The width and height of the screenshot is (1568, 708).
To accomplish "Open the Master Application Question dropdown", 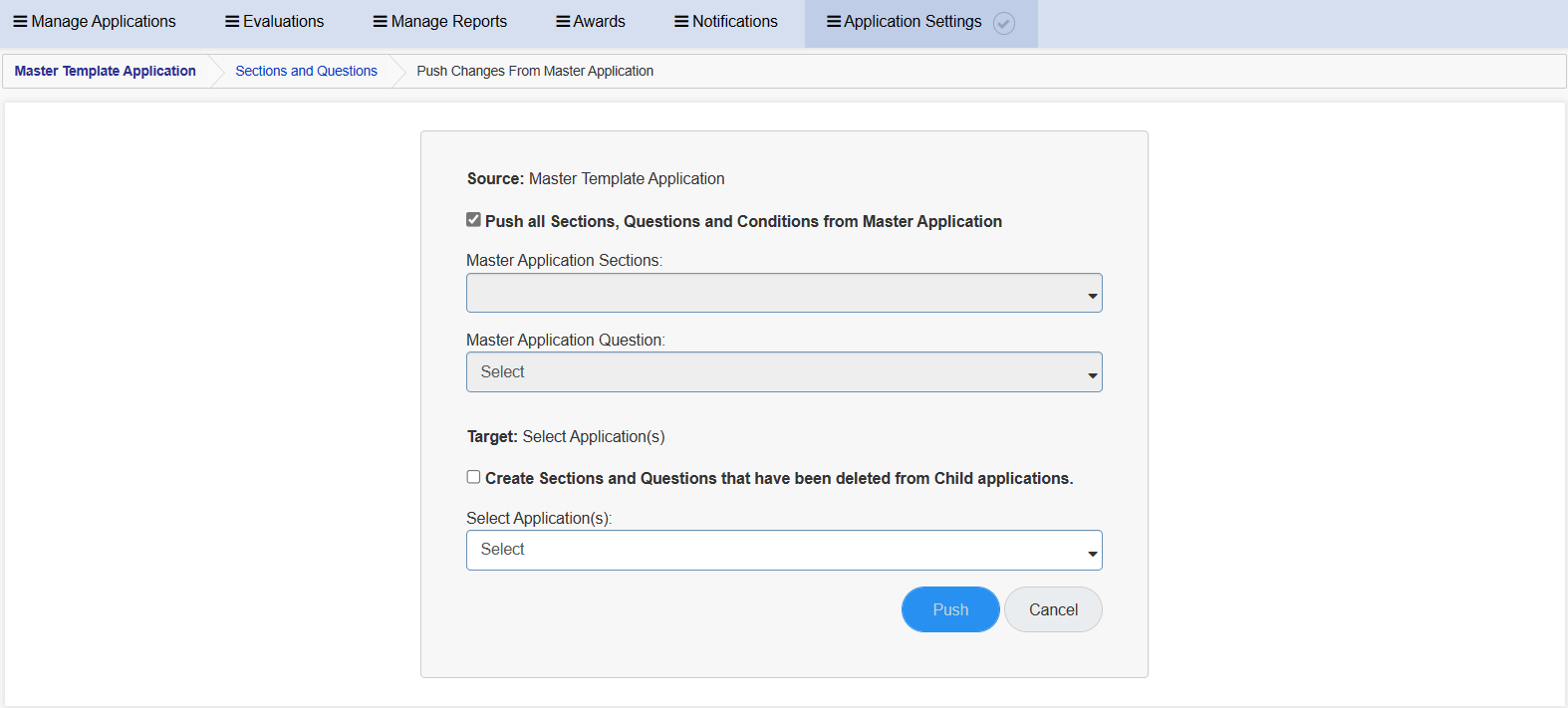I will [784, 371].
